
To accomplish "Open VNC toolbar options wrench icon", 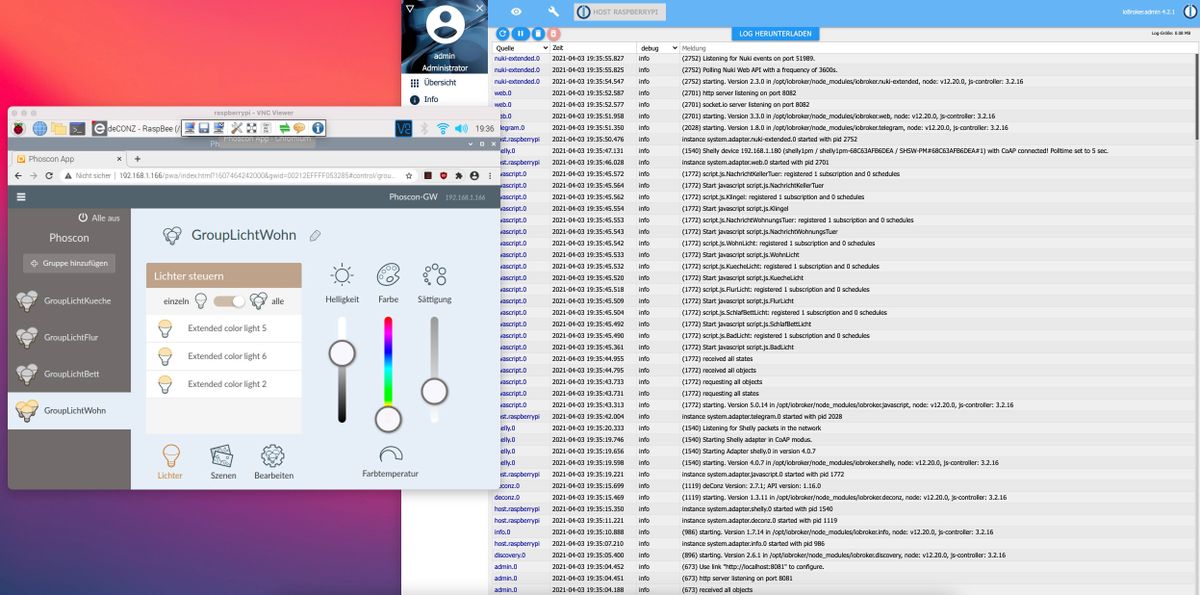I will (x=236, y=128).
